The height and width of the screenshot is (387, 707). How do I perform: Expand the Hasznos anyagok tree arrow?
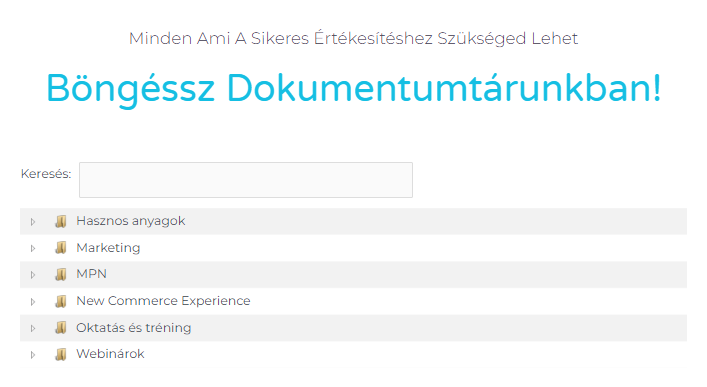33,222
